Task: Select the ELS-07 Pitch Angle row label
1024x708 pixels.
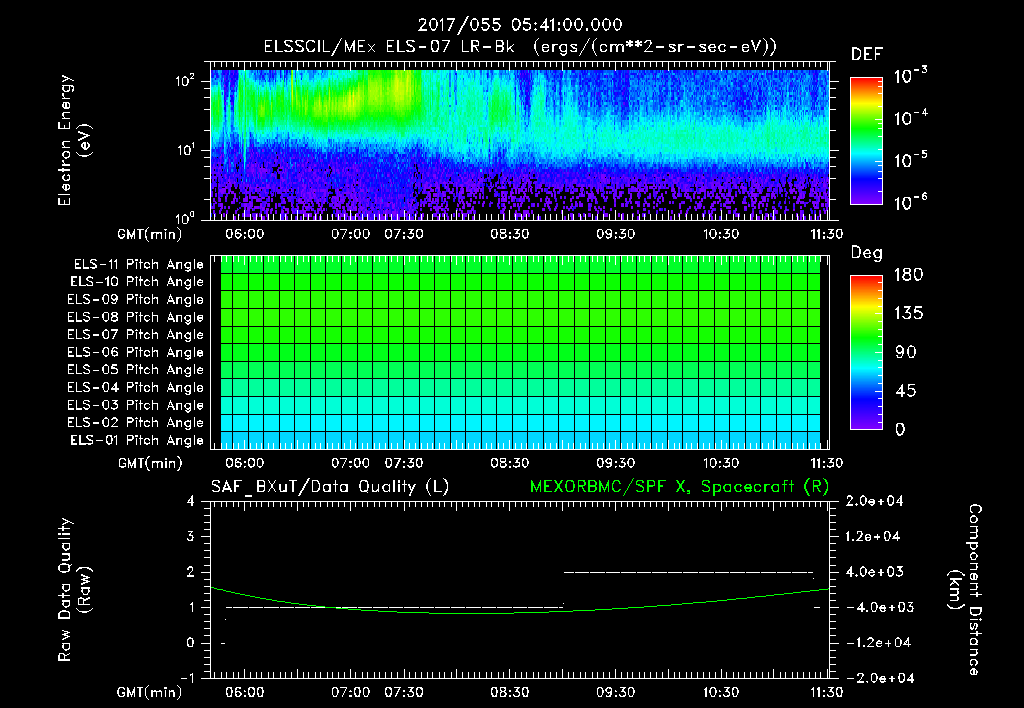Action: (x=136, y=335)
